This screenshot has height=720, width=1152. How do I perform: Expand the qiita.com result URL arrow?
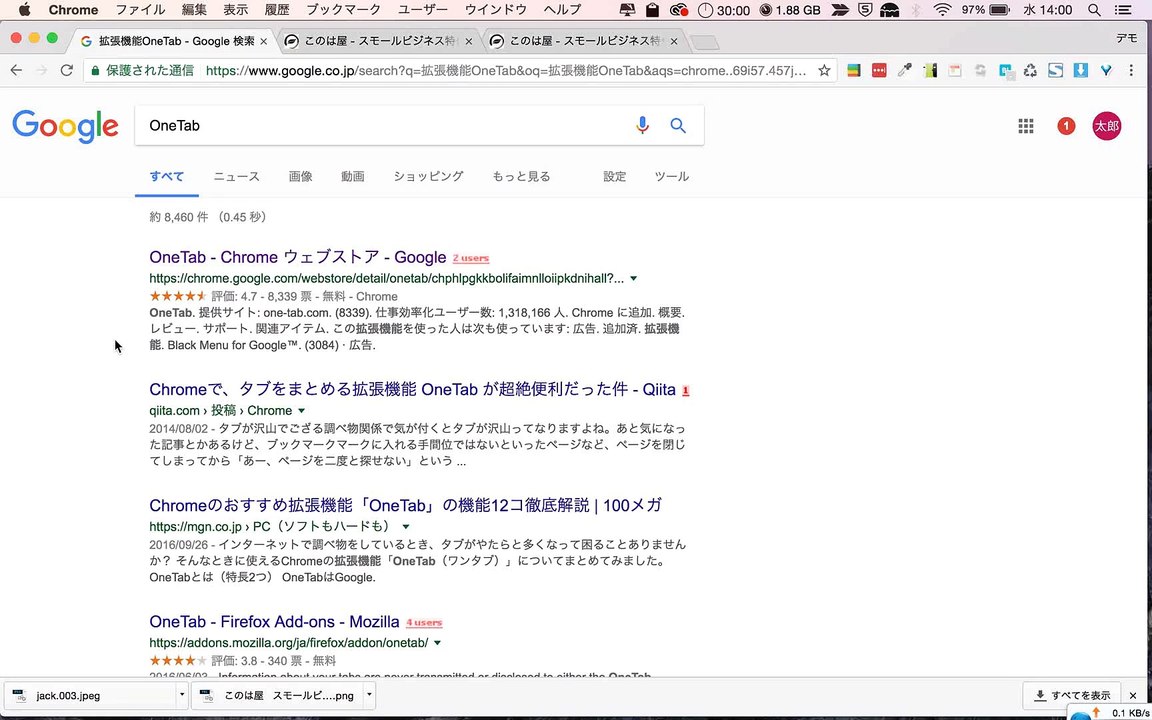coord(301,411)
